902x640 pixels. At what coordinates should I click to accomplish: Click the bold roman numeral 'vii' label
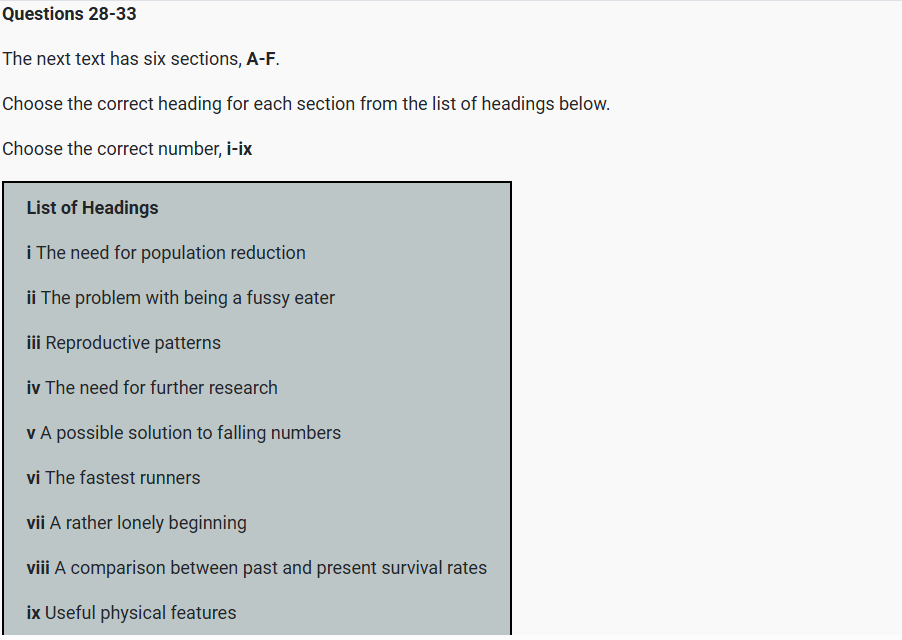[36, 523]
